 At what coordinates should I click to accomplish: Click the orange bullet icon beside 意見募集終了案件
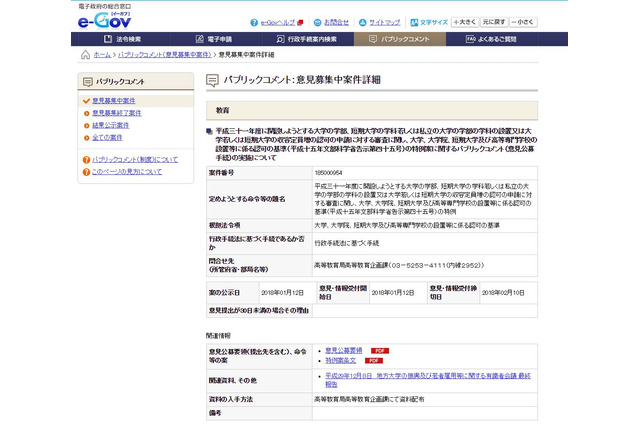(87, 113)
